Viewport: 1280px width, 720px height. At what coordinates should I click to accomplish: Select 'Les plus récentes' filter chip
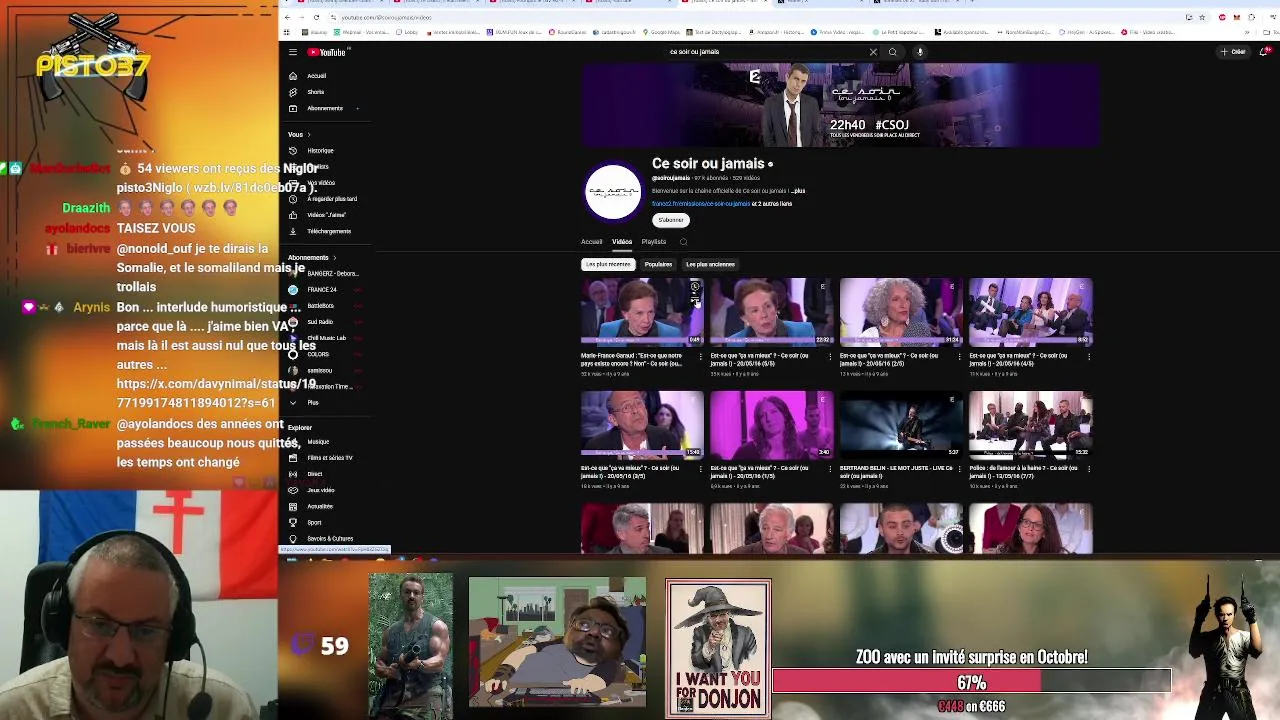pyautogui.click(x=608, y=265)
